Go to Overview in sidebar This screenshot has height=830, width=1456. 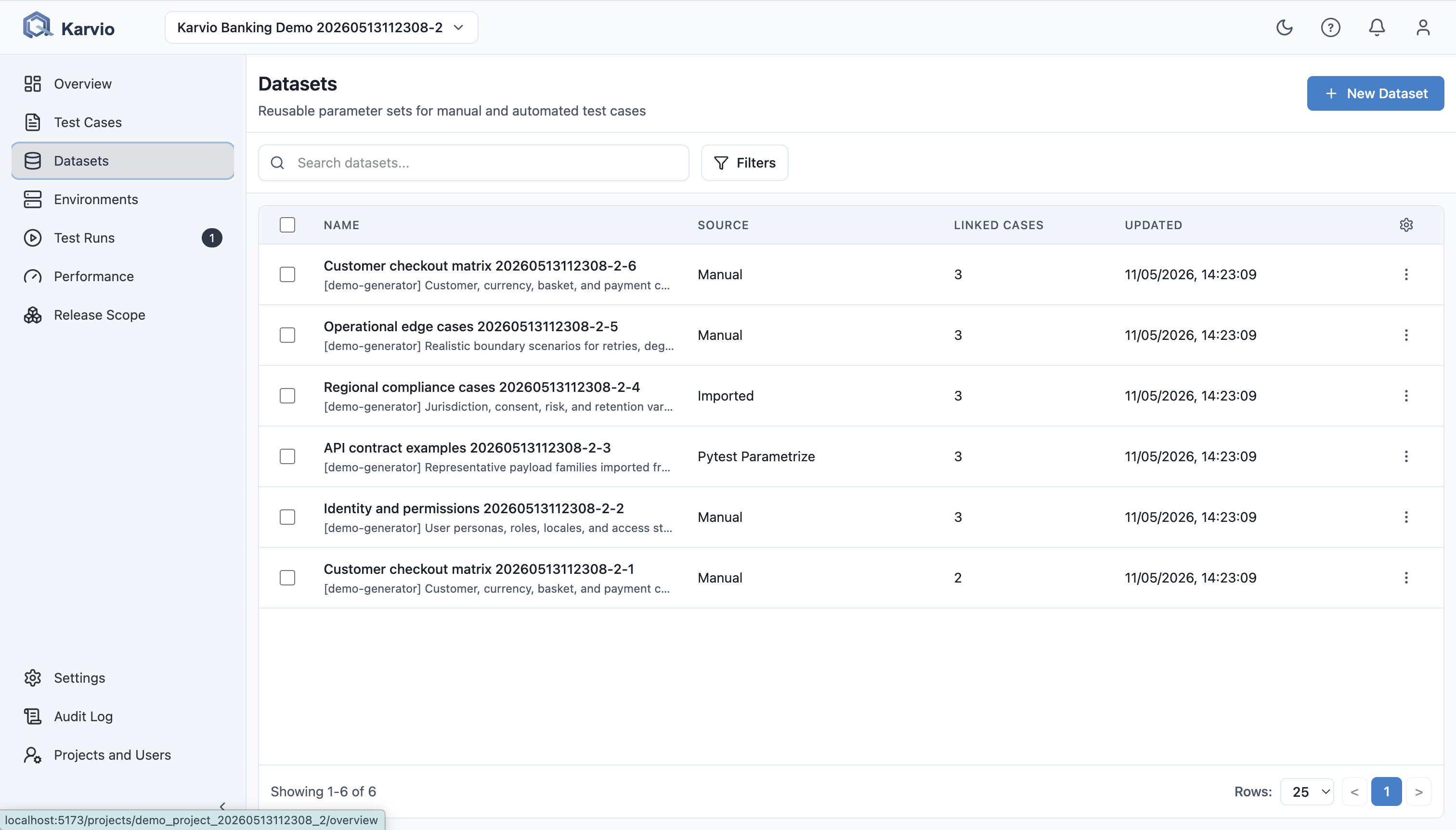(123, 84)
